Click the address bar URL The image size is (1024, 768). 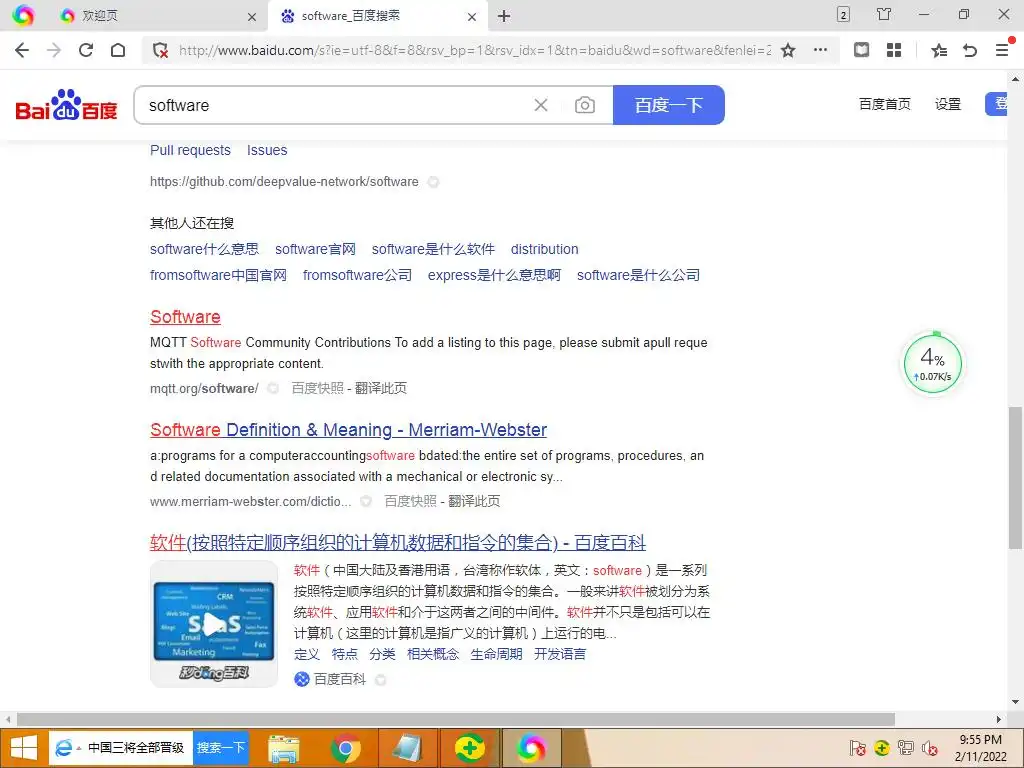[x=475, y=50]
